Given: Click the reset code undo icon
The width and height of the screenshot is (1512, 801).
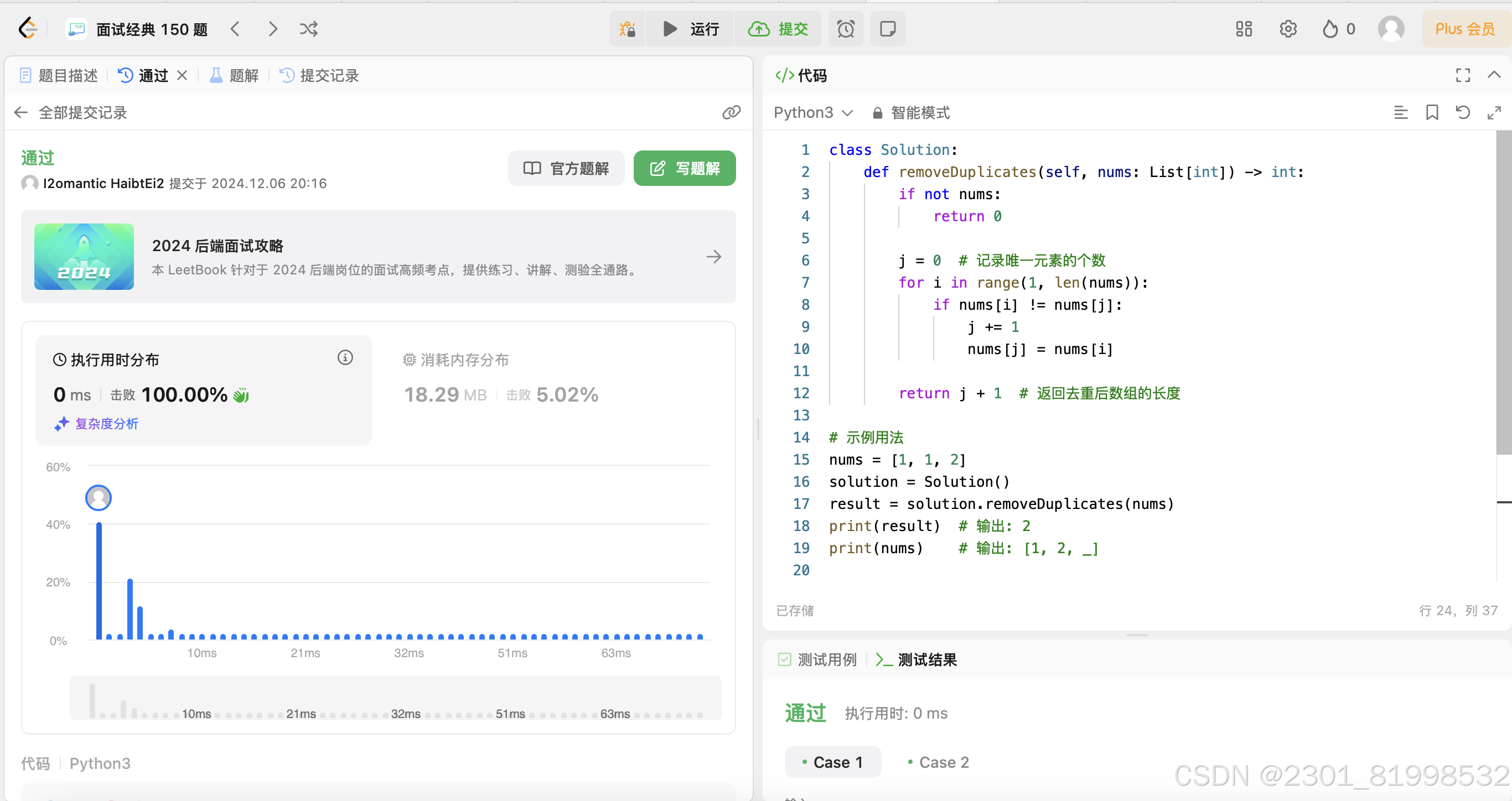Looking at the screenshot, I should pos(1463,112).
